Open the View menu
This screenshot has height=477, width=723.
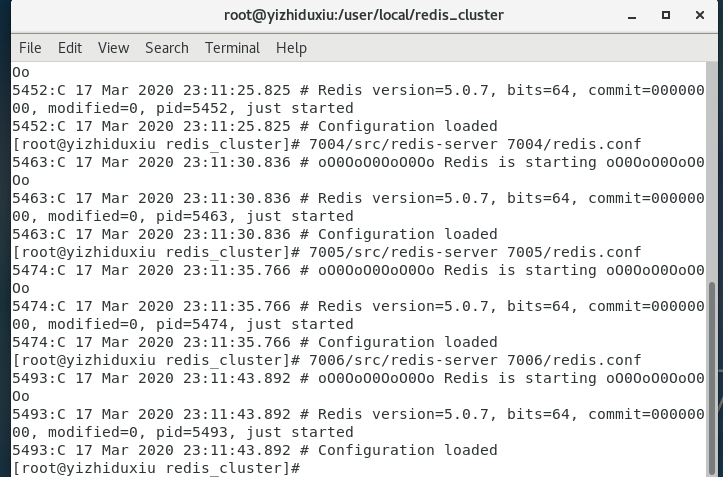click(x=113, y=48)
